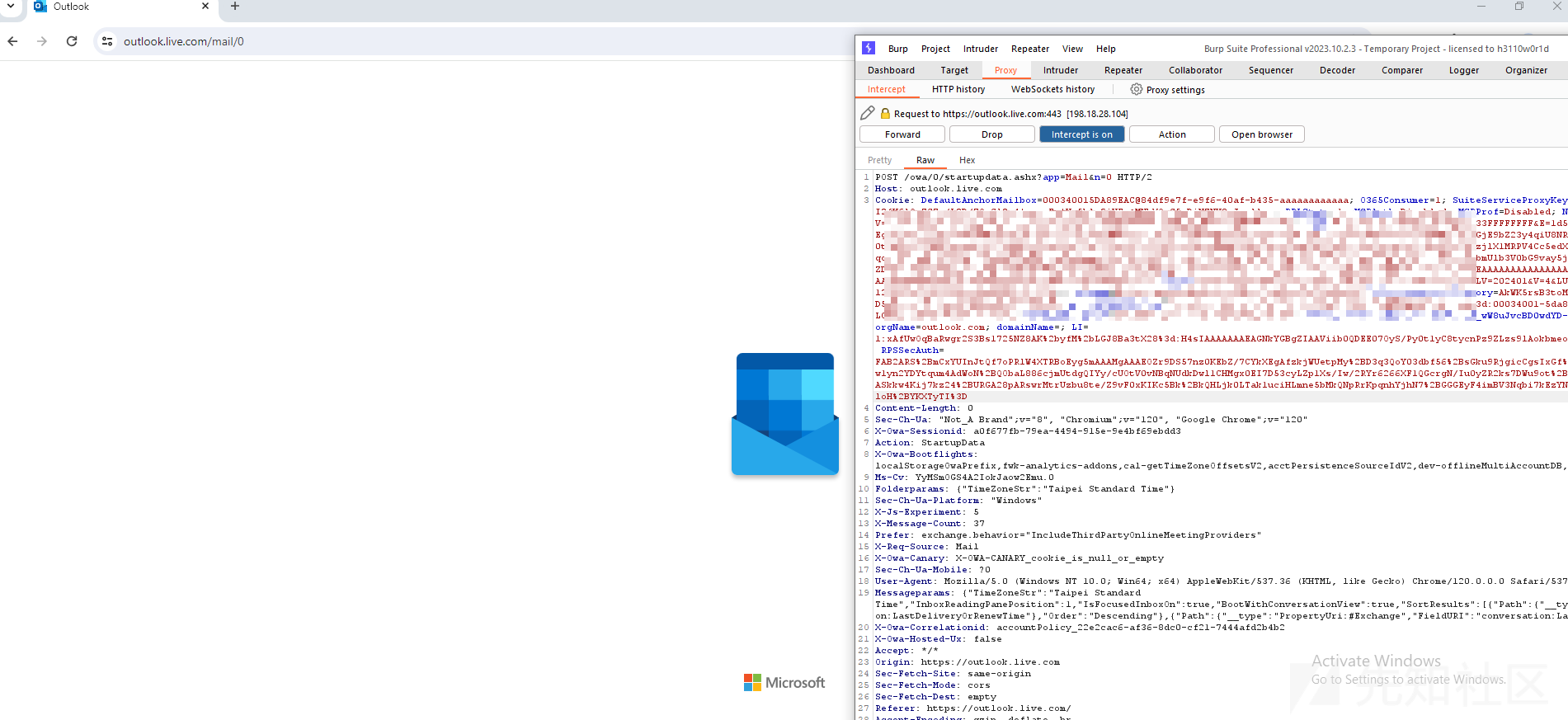The width and height of the screenshot is (1568, 720).
Task: Open the Repeater menu in menu bar
Action: (x=1029, y=49)
